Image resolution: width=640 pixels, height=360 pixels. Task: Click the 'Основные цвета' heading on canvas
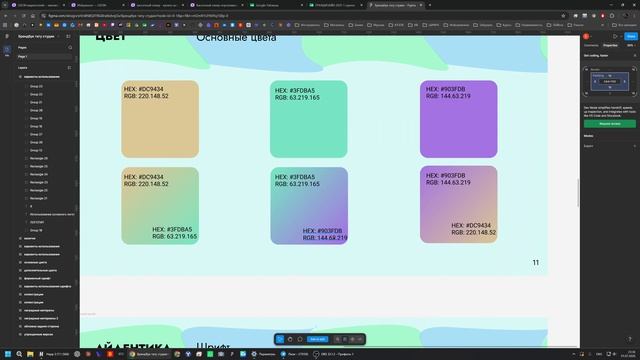click(236, 38)
